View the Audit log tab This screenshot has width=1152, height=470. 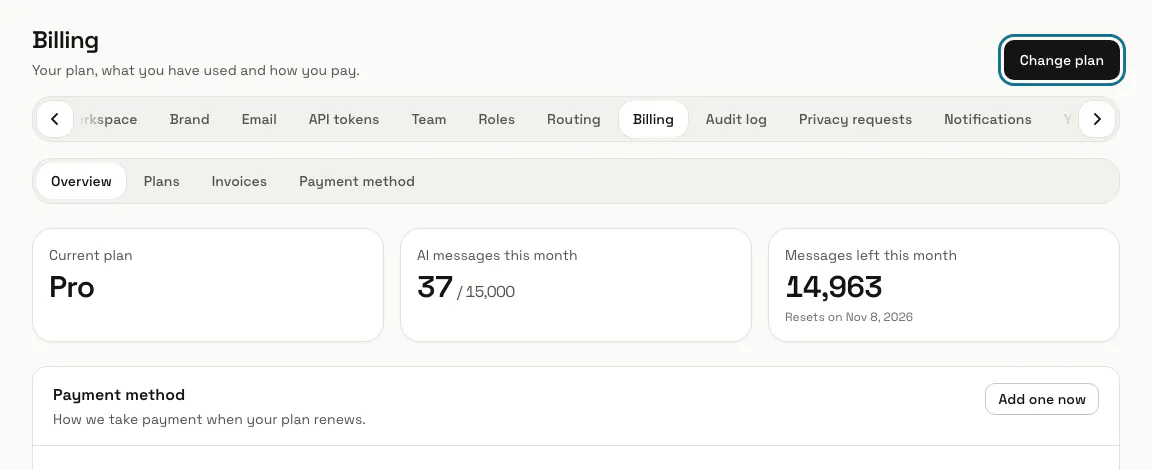tap(736, 119)
